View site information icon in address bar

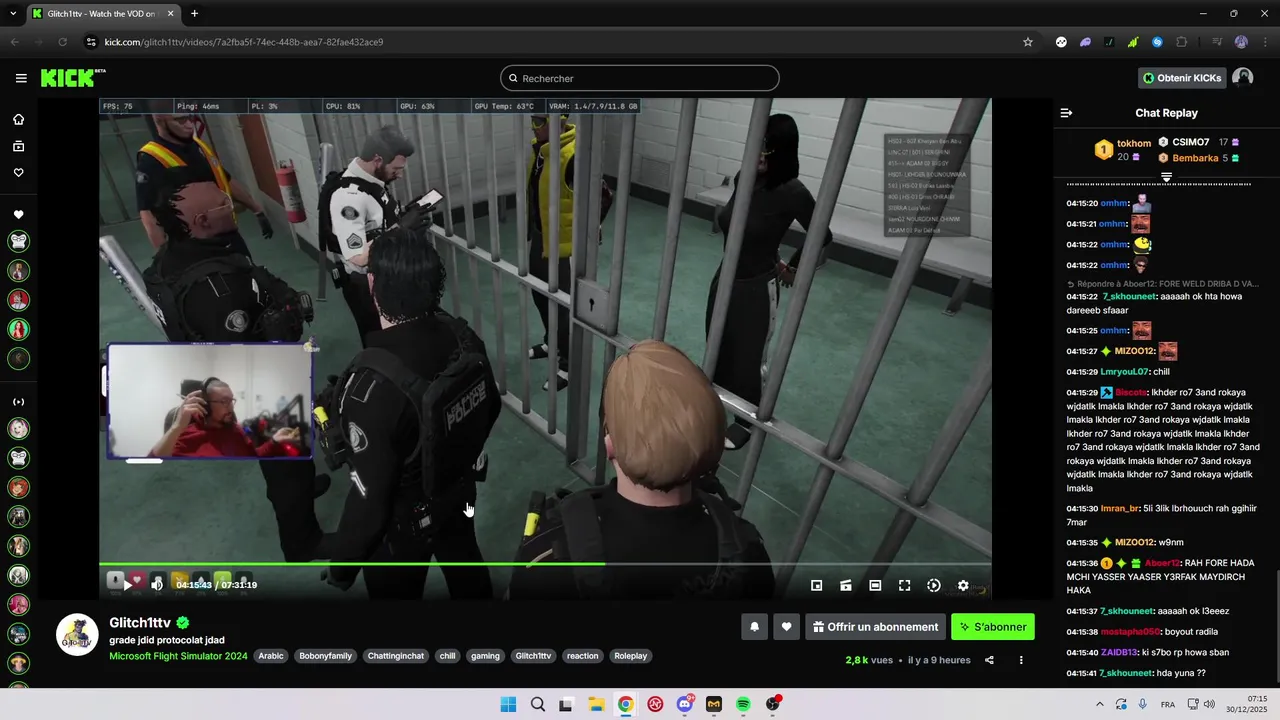(91, 42)
